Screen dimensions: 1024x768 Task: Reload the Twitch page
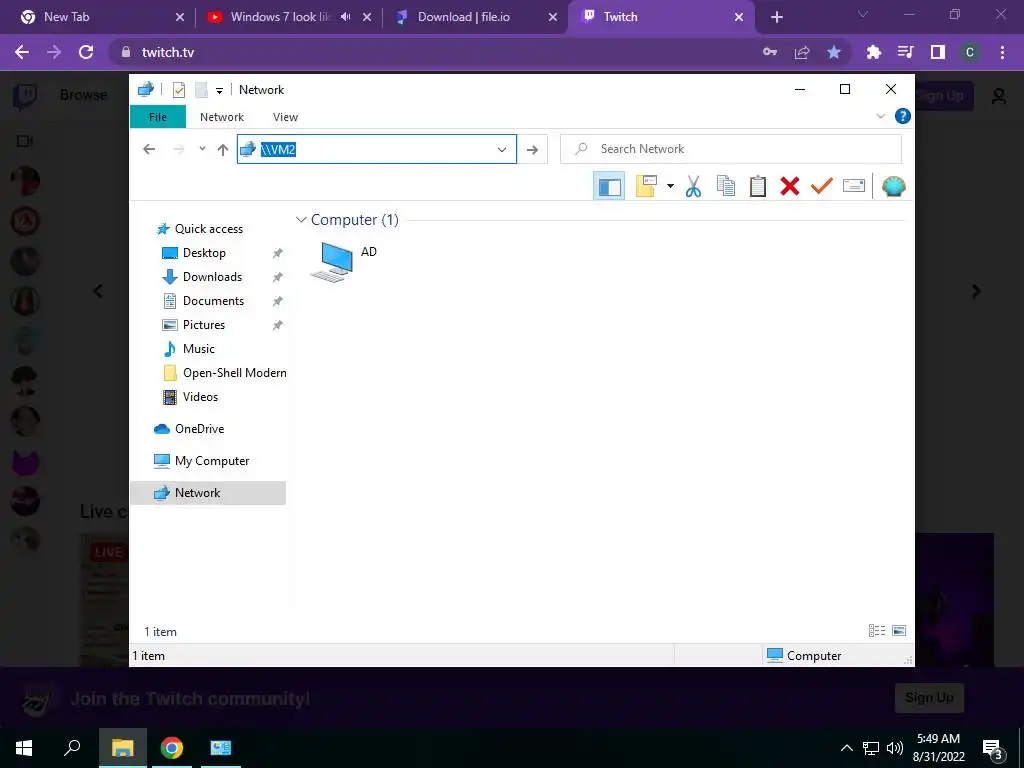pyautogui.click(x=86, y=52)
